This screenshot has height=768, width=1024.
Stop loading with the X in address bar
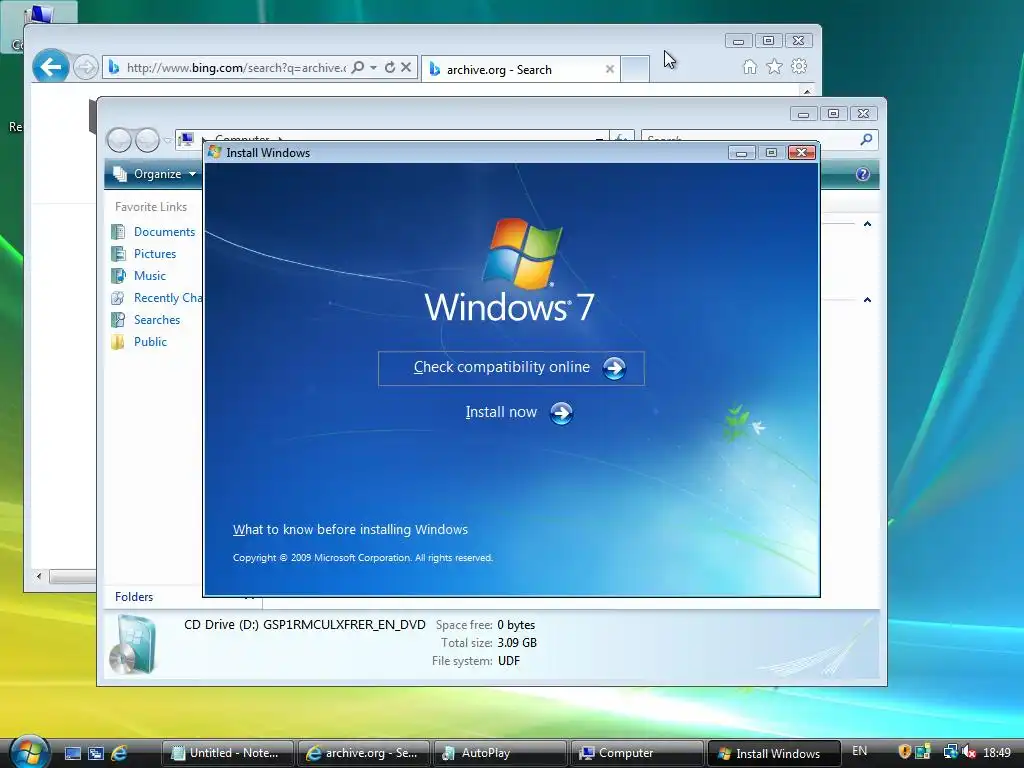[x=406, y=67]
